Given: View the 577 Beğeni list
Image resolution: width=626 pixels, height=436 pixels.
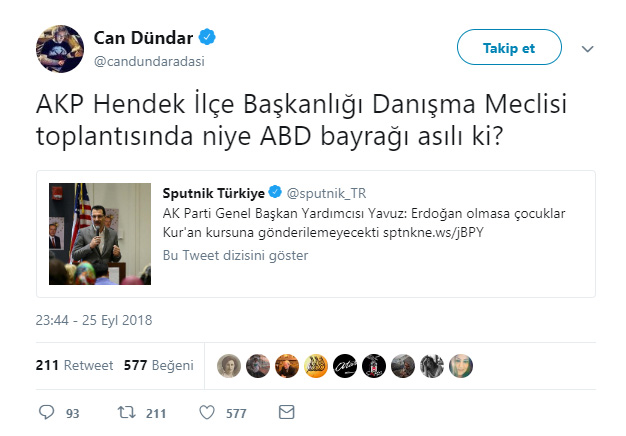Looking at the screenshot, I should click(158, 365).
